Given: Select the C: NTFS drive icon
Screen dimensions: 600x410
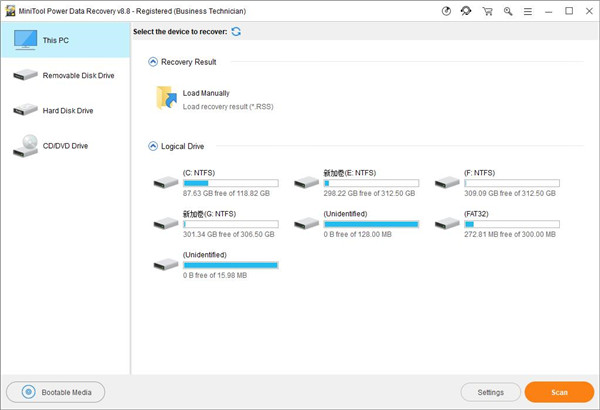Looking at the screenshot, I should pyautogui.click(x=166, y=183).
